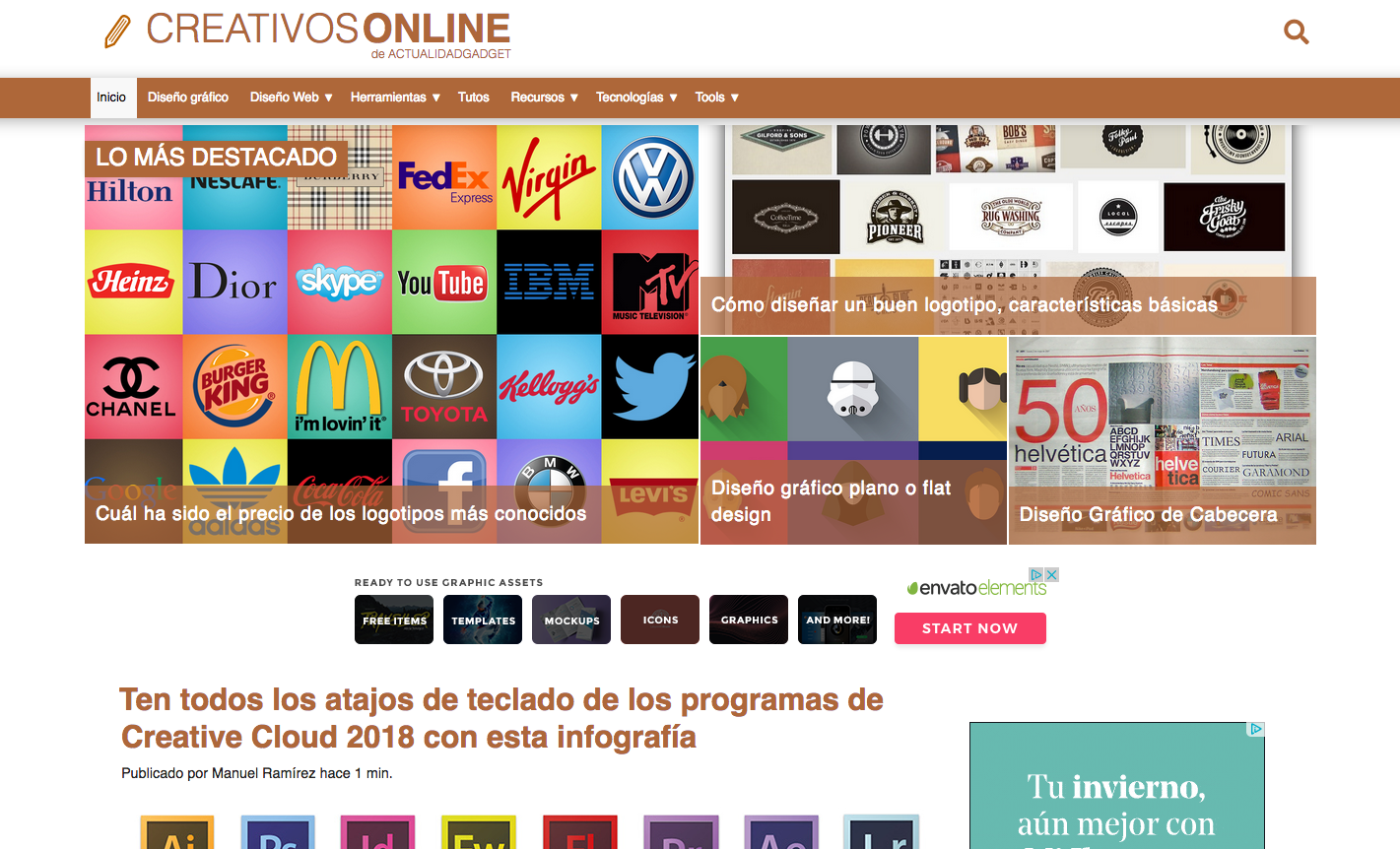Image resolution: width=1400 pixels, height=849 pixels.
Task: Click the search magnifier icon in header
Action: (1297, 33)
